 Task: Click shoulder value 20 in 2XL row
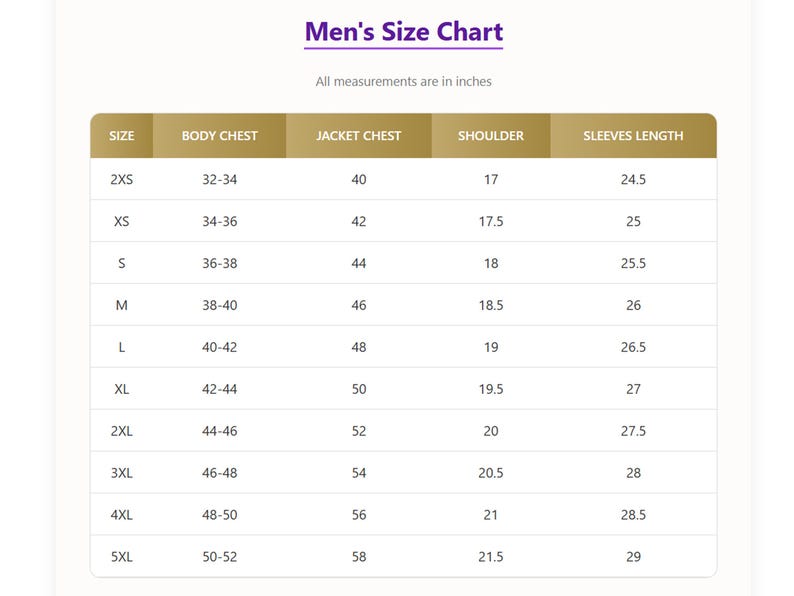491,431
